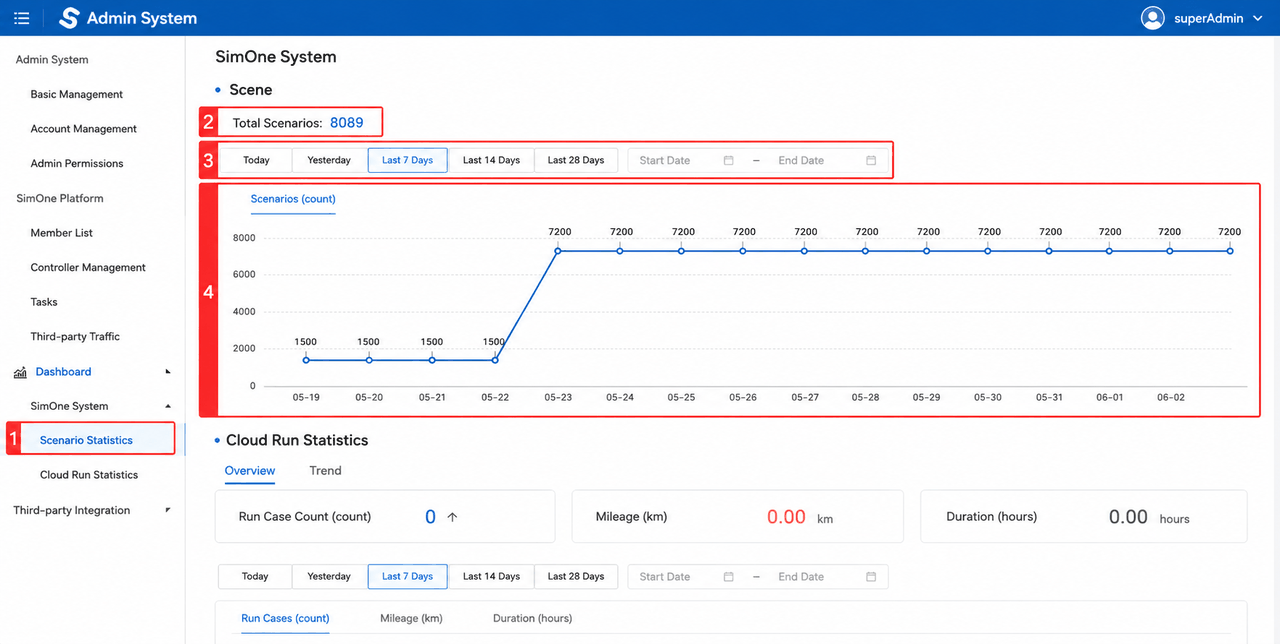
Task: Open calendar icon beside Scene End Date
Action: click(x=871, y=160)
